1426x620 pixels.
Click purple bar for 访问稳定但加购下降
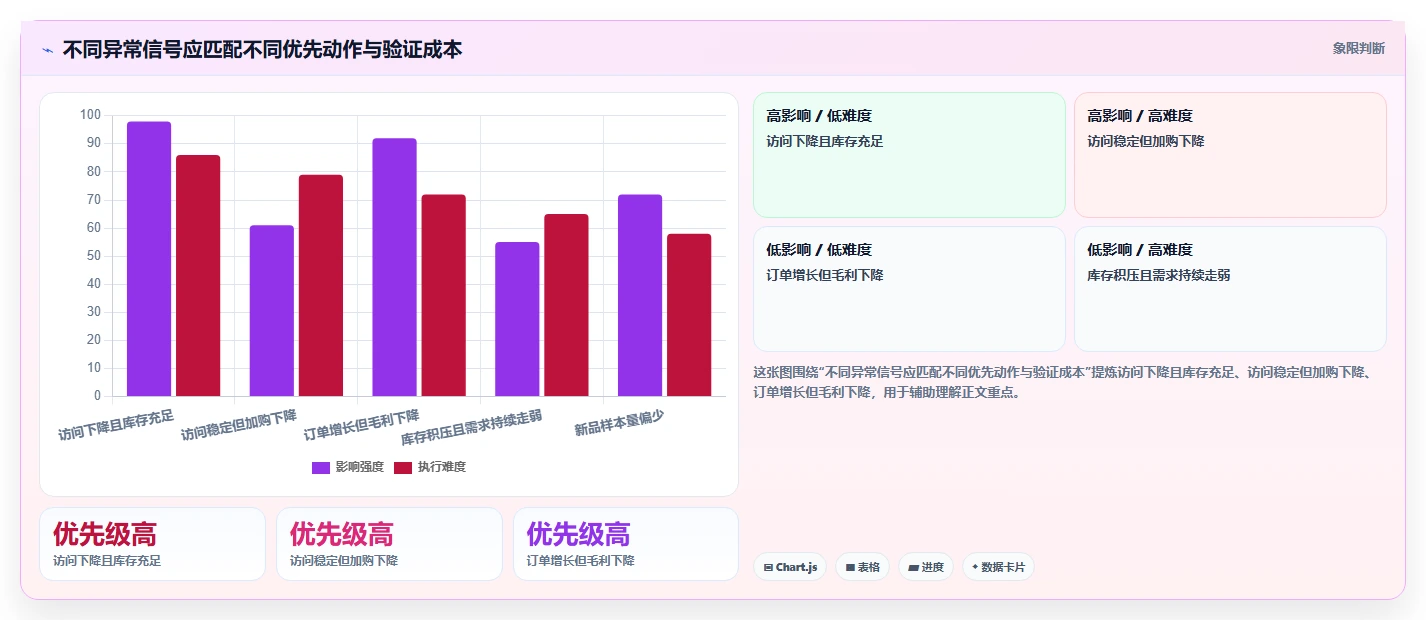click(272, 311)
